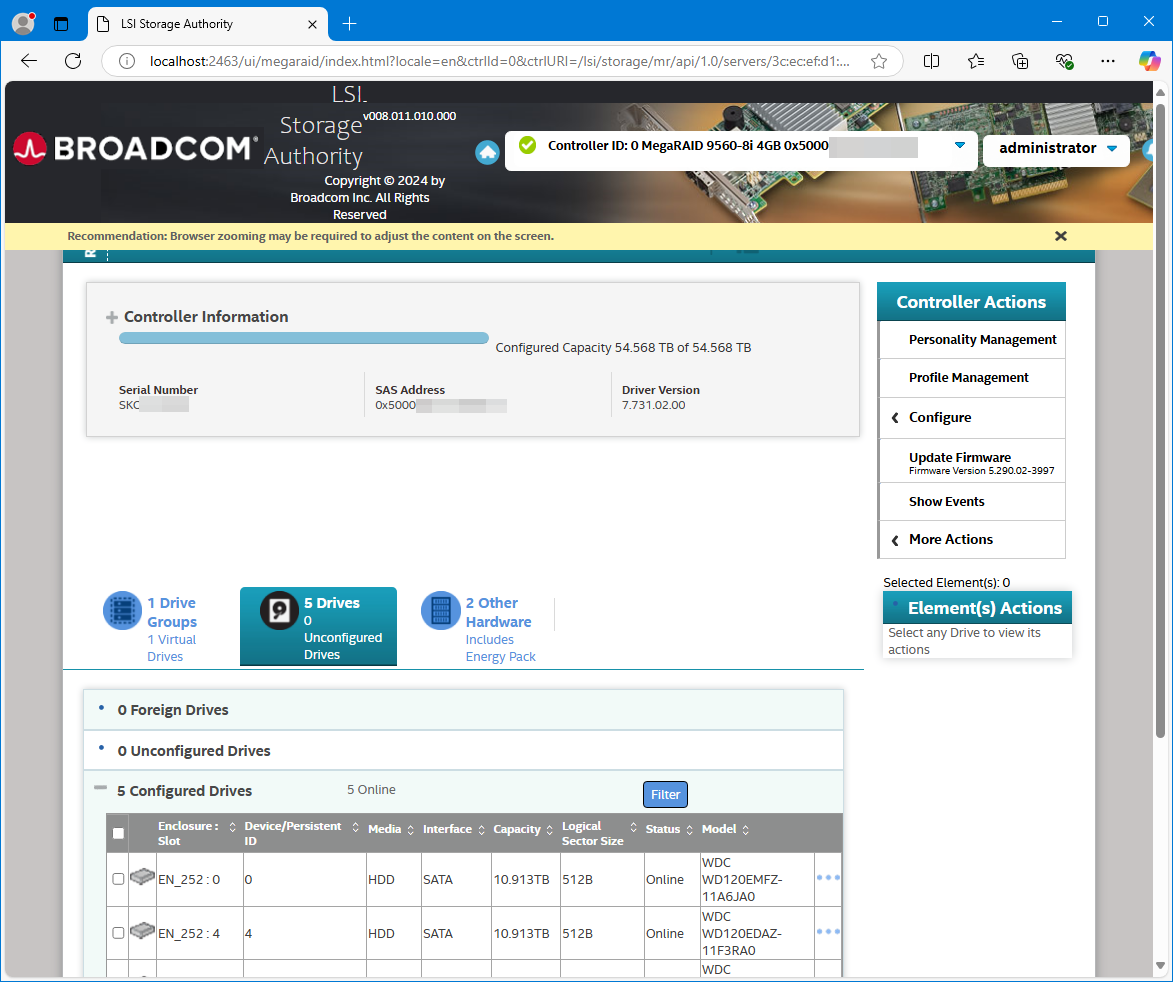Image resolution: width=1173 pixels, height=982 pixels.
Task: Switch to 5 Drives tab
Action: (x=319, y=627)
